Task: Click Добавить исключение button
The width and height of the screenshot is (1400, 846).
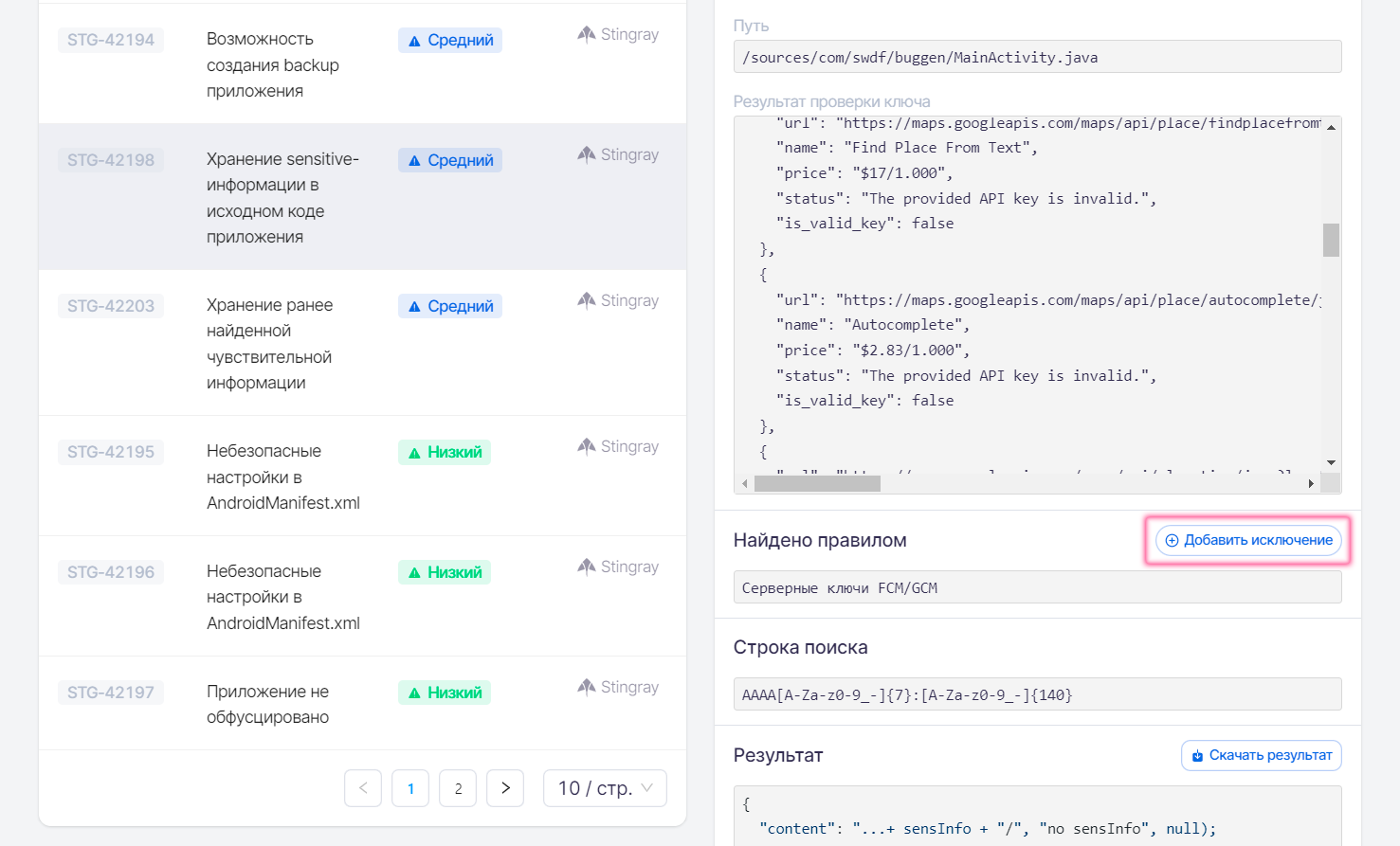Action: pyautogui.click(x=1248, y=540)
